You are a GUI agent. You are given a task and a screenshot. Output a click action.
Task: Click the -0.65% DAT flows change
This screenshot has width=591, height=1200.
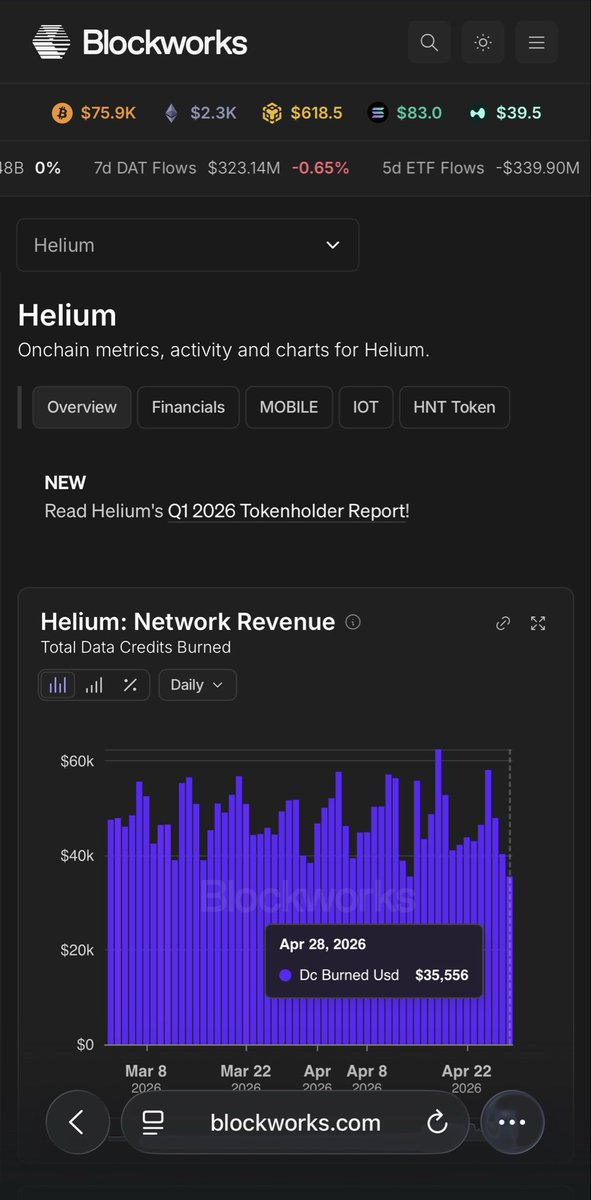coord(321,168)
